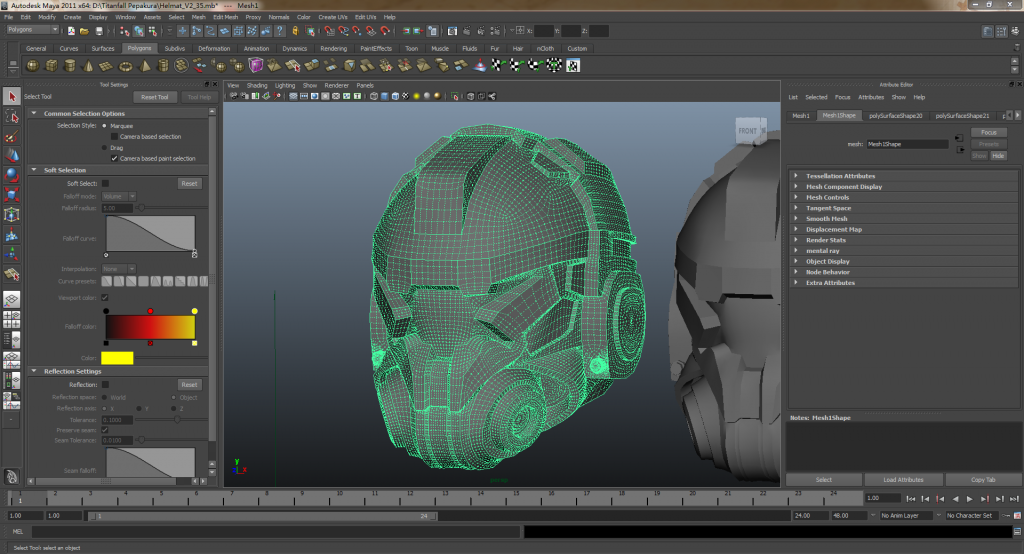Switch to the Rendering shelf tab
The width and height of the screenshot is (1024, 554).
pos(335,48)
